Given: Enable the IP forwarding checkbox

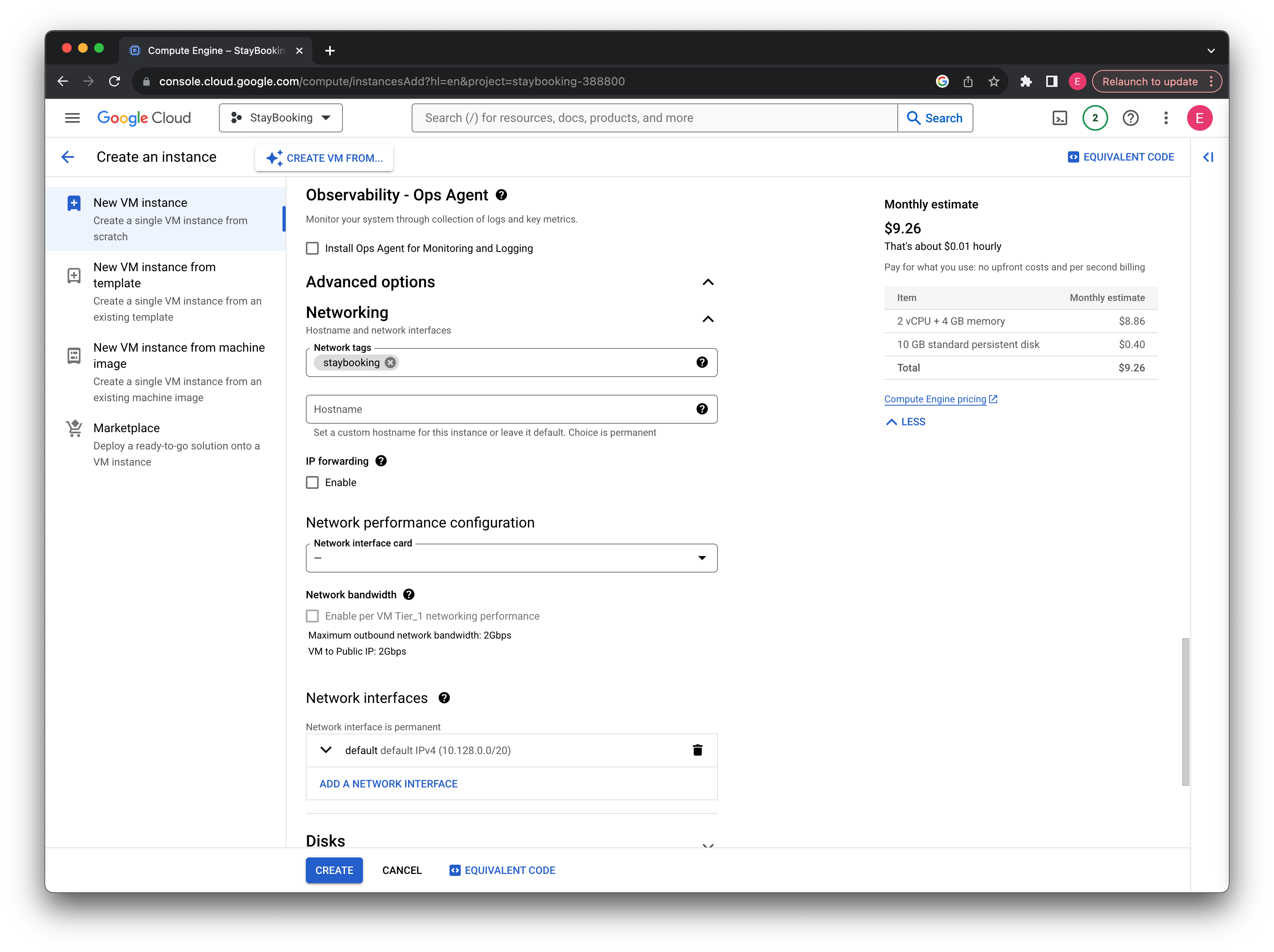Looking at the screenshot, I should click(312, 482).
